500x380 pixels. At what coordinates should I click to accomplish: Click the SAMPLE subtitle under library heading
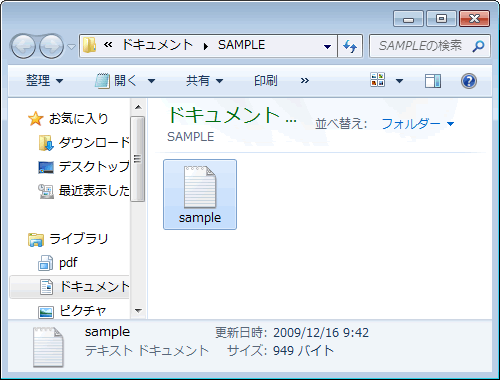pos(191,137)
